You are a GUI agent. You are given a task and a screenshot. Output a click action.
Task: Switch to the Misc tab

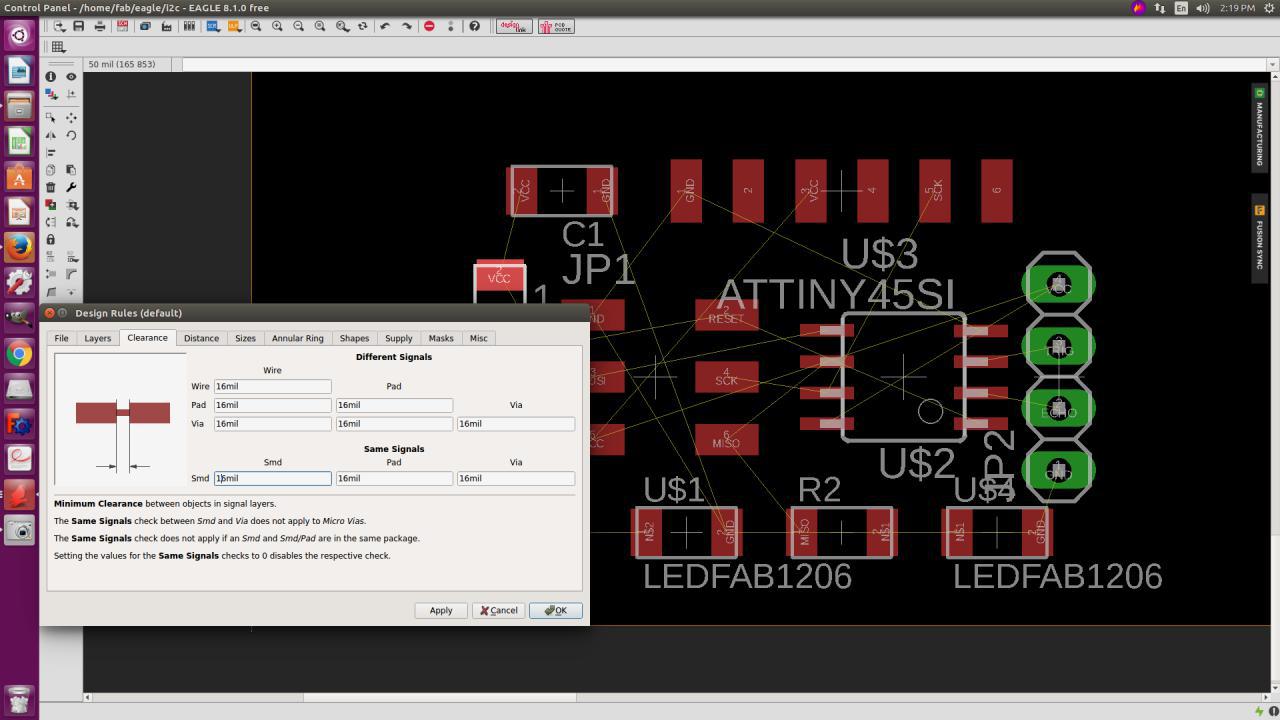pyautogui.click(x=478, y=338)
